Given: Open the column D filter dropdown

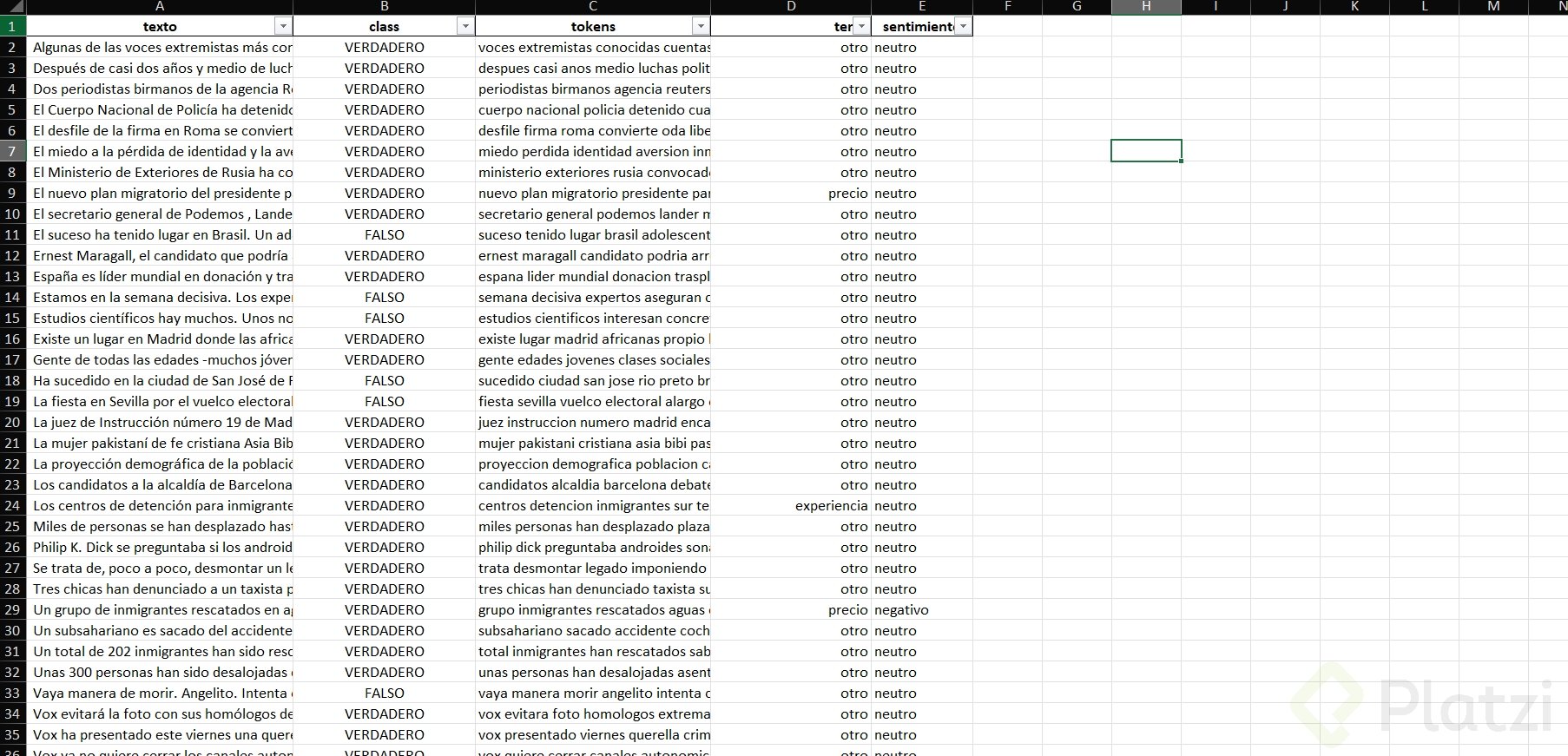Looking at the screenshot, I should [861, 26].
